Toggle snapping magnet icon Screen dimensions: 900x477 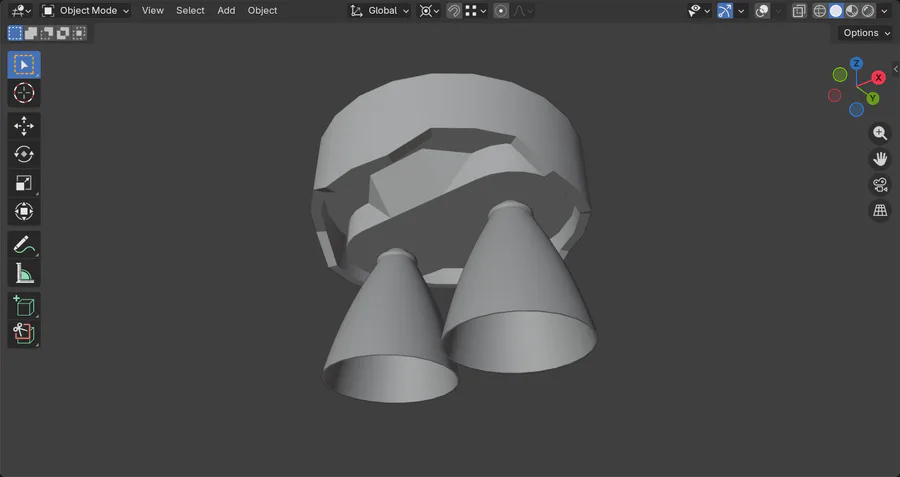[x=454, y=10]
